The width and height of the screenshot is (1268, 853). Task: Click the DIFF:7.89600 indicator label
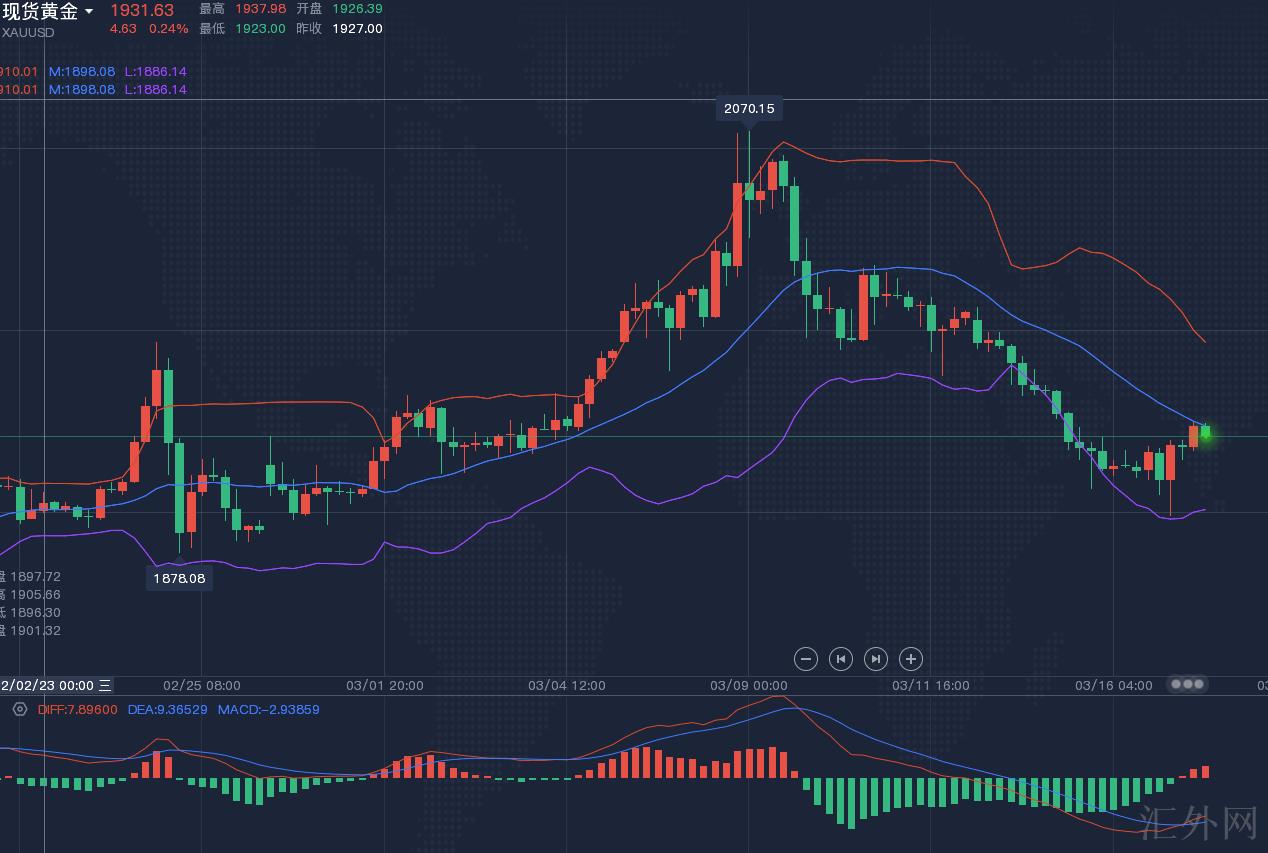[77, 709]
